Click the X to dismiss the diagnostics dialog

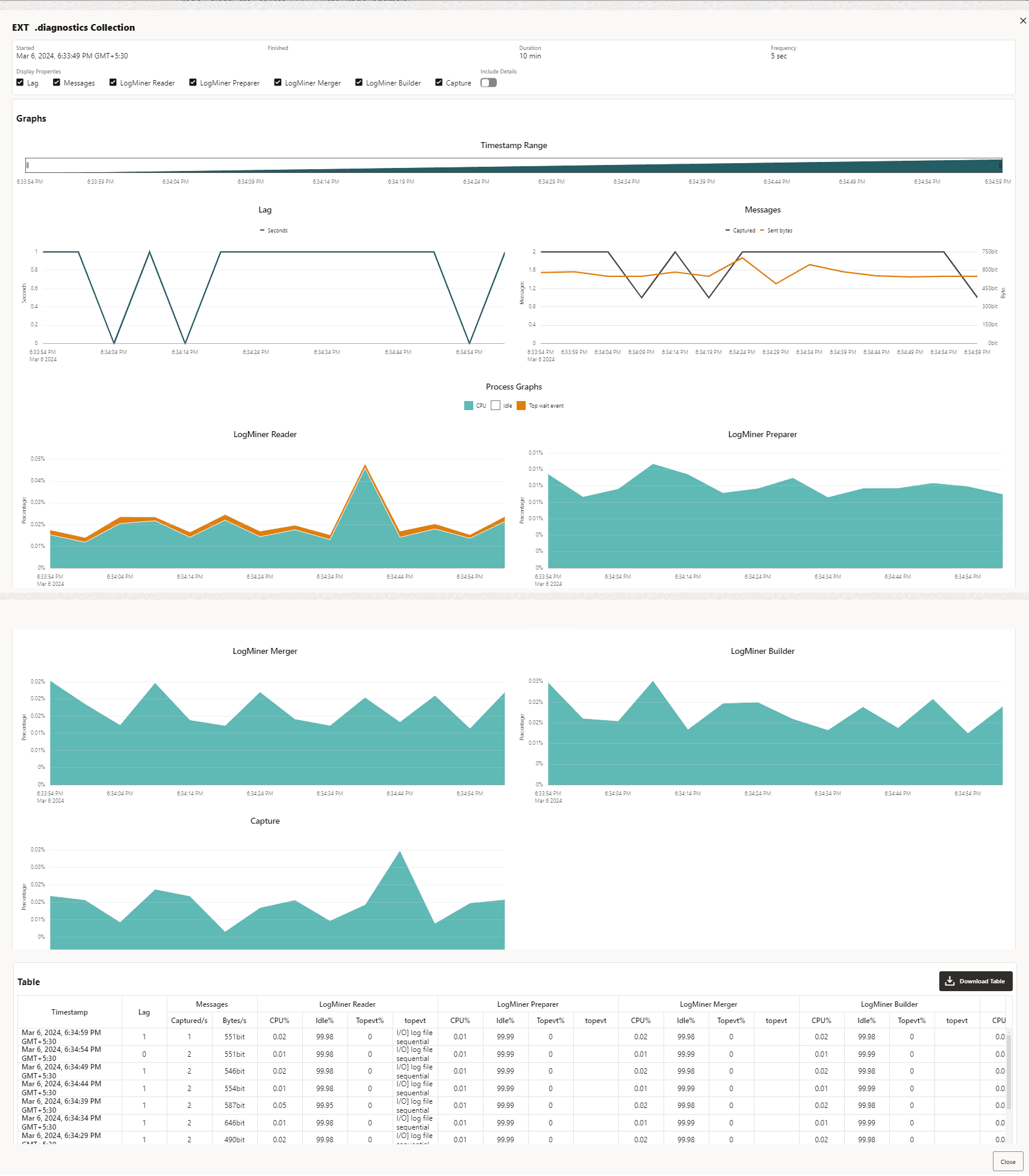[x=1022, y=20]
